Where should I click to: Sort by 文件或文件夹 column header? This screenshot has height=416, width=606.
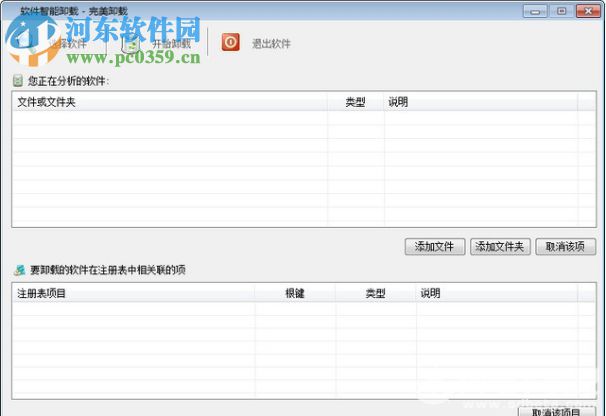[170, 102]
